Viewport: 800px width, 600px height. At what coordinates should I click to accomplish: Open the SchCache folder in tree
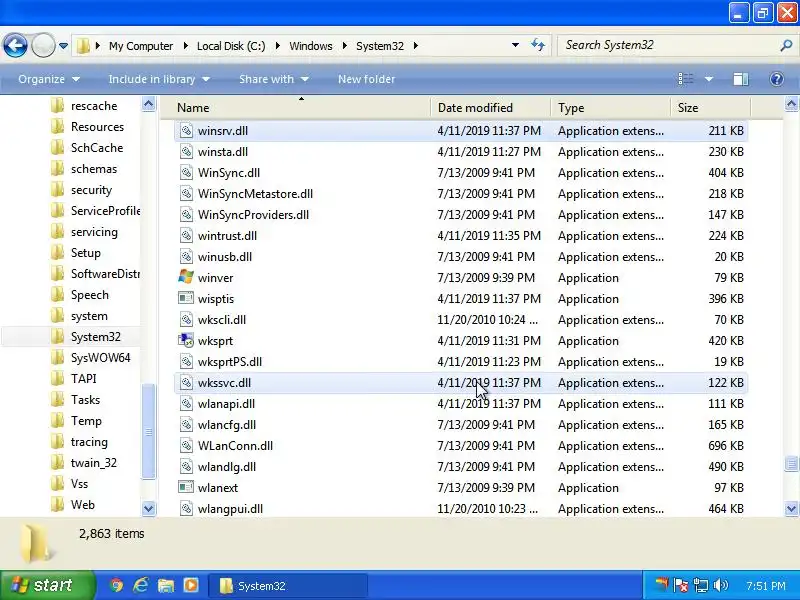(x=97, y=148)
